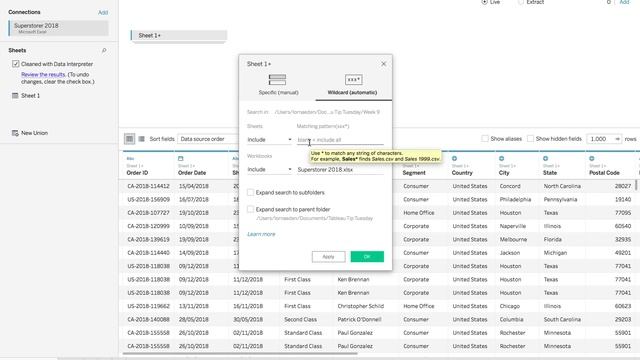Click New Union in the sidebar

pos(34,133)
